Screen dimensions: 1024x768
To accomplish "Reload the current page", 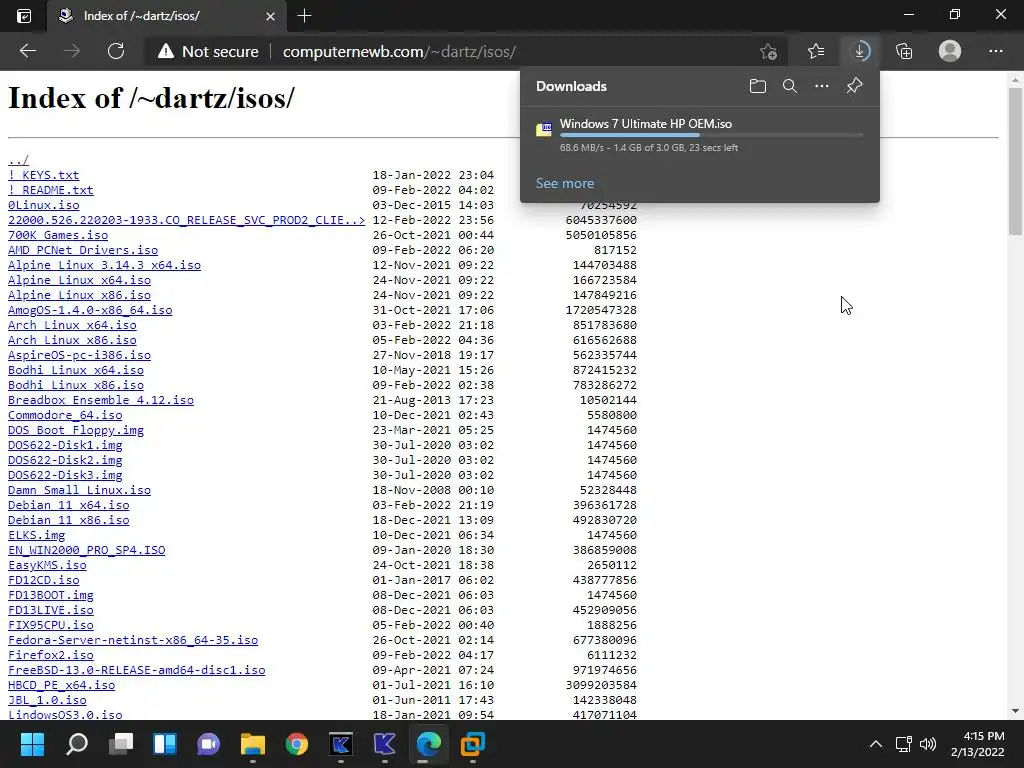I will point(116,51).
